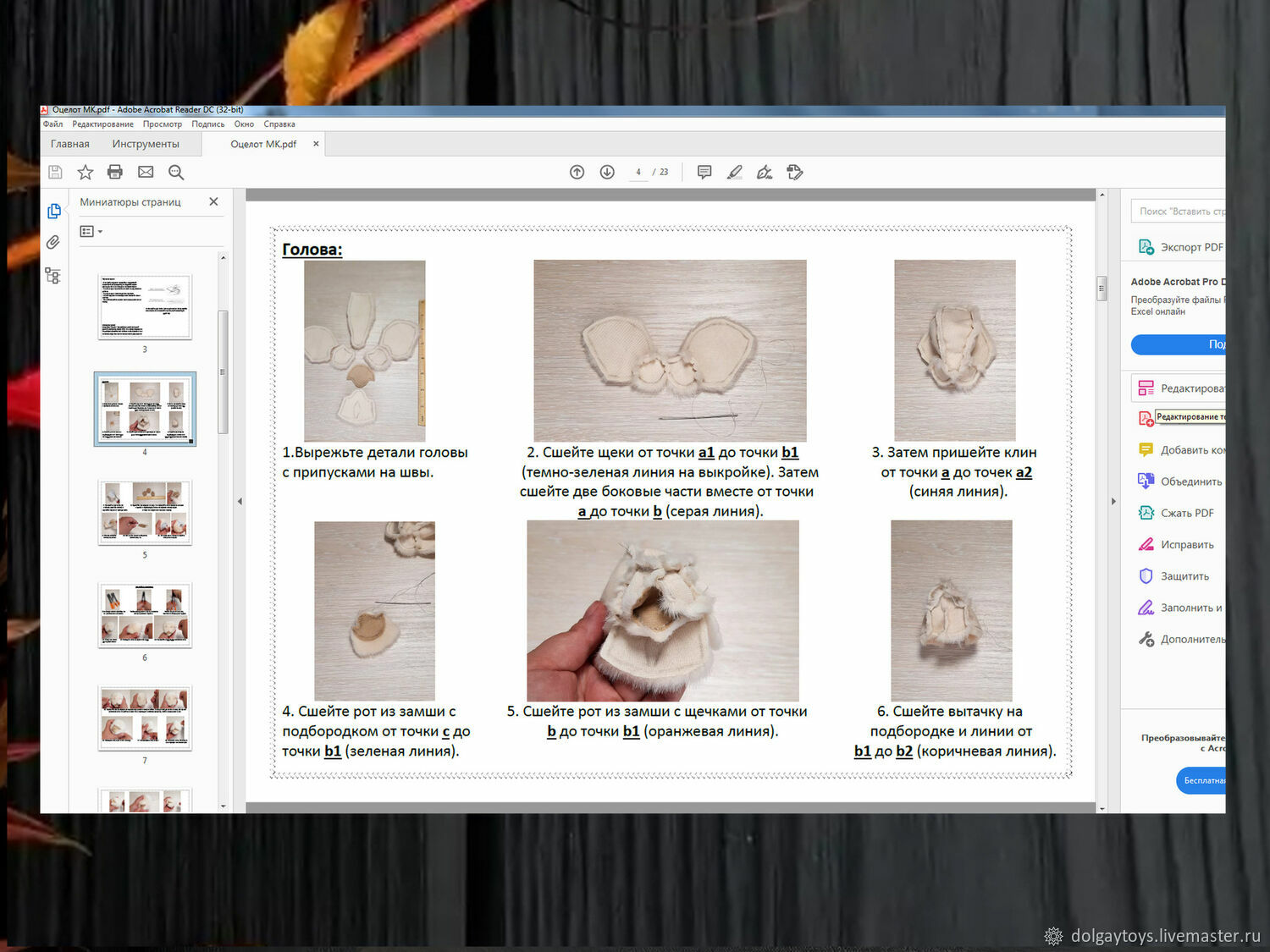The image size is (1270, 952).
Task: Open the Find text magnifier icon
Action: pyautogui.click(x=176, y=173)
